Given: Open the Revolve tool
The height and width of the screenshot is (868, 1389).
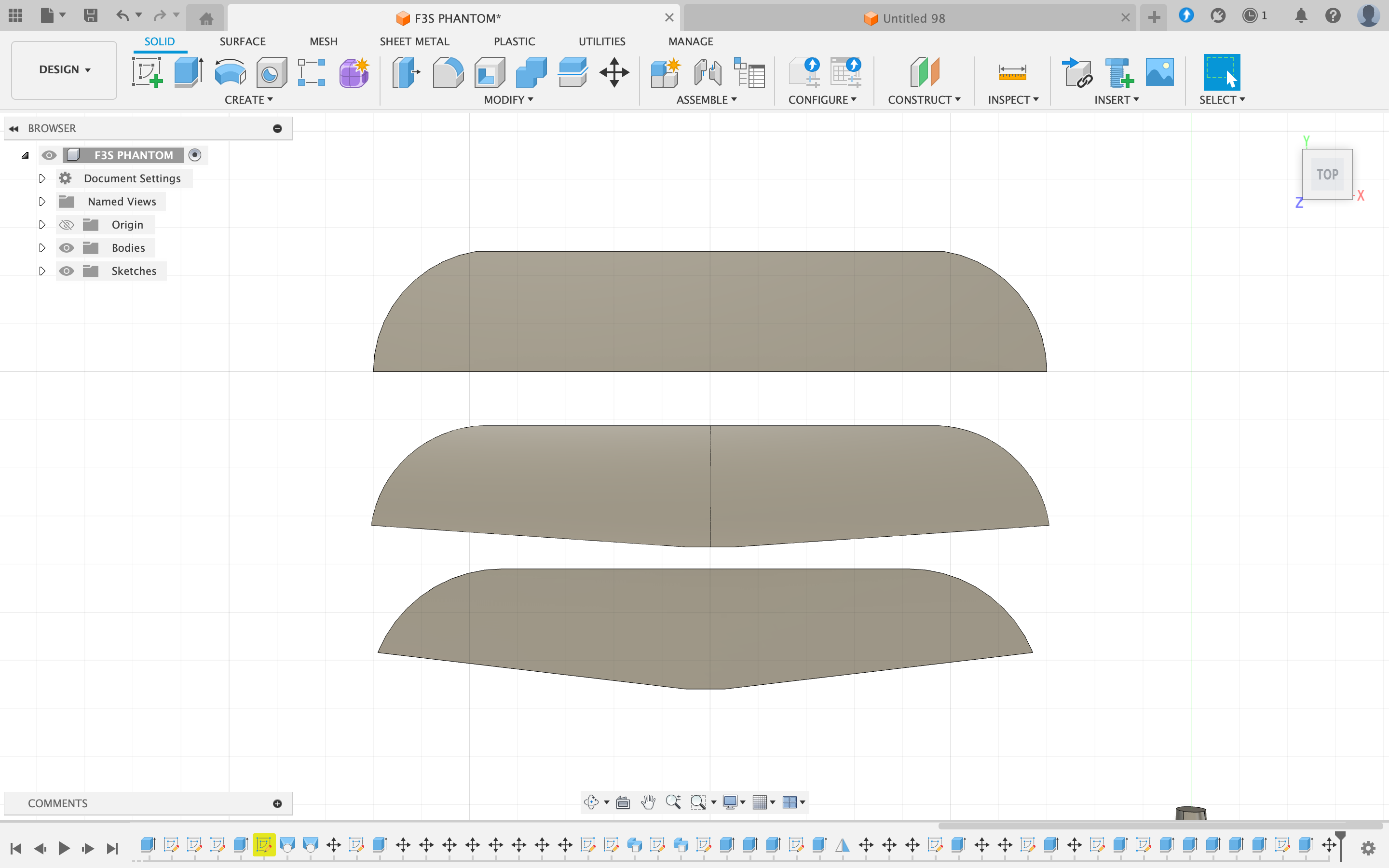Looking at the screenshot, I should pos(230,72).
